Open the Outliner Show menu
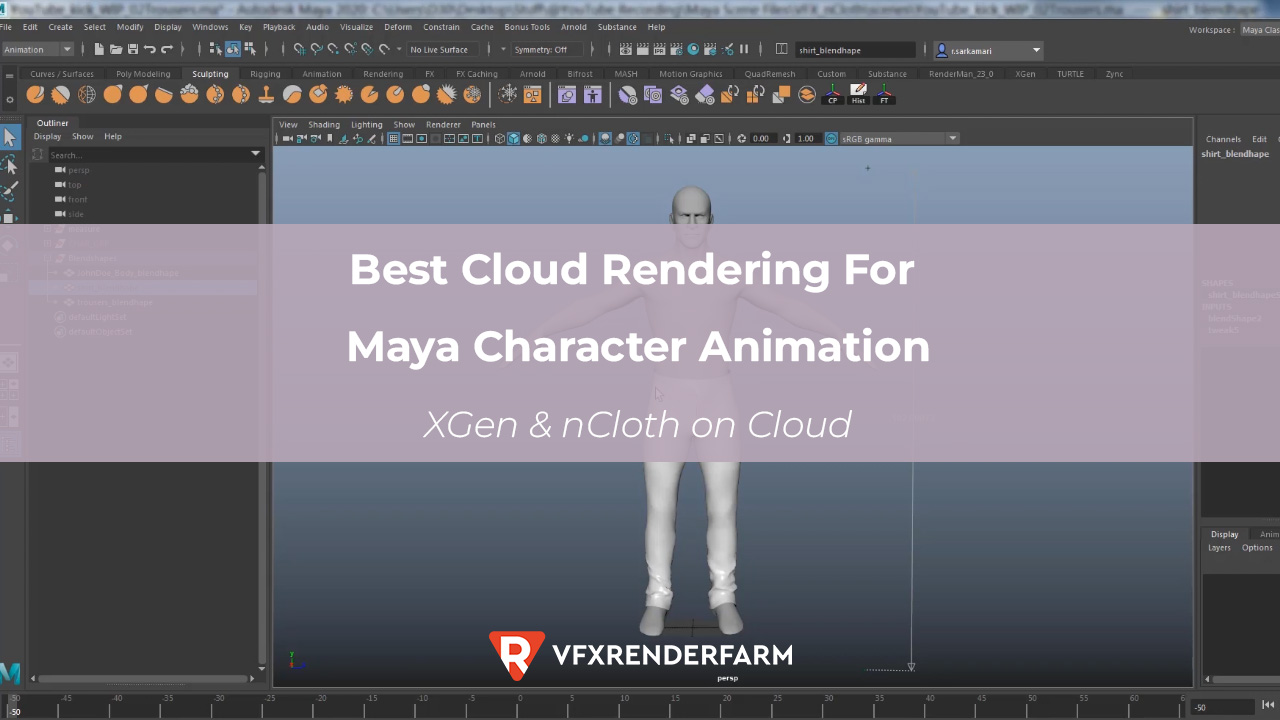The width and height of the screenshot is (1280, 720). (x=83, y=136)
